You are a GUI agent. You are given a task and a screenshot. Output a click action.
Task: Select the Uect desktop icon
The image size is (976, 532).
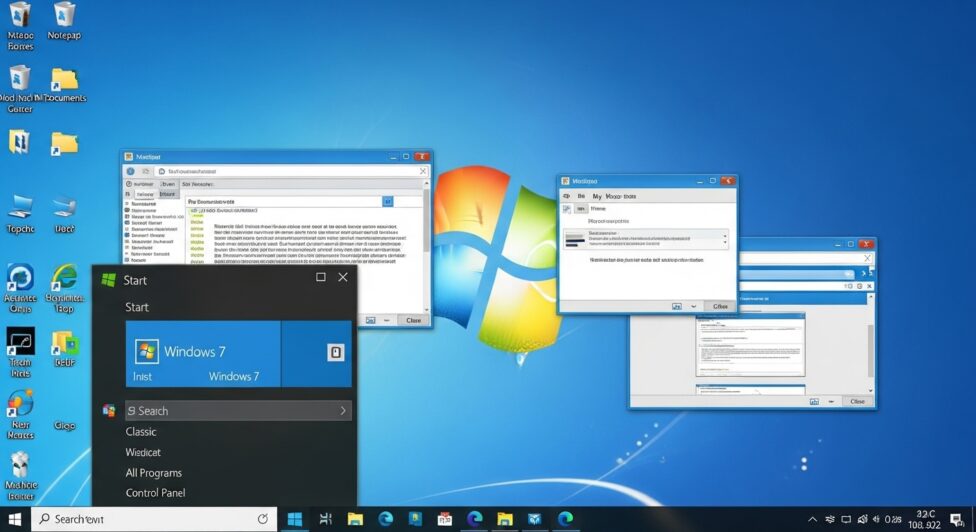pos(64,213)
